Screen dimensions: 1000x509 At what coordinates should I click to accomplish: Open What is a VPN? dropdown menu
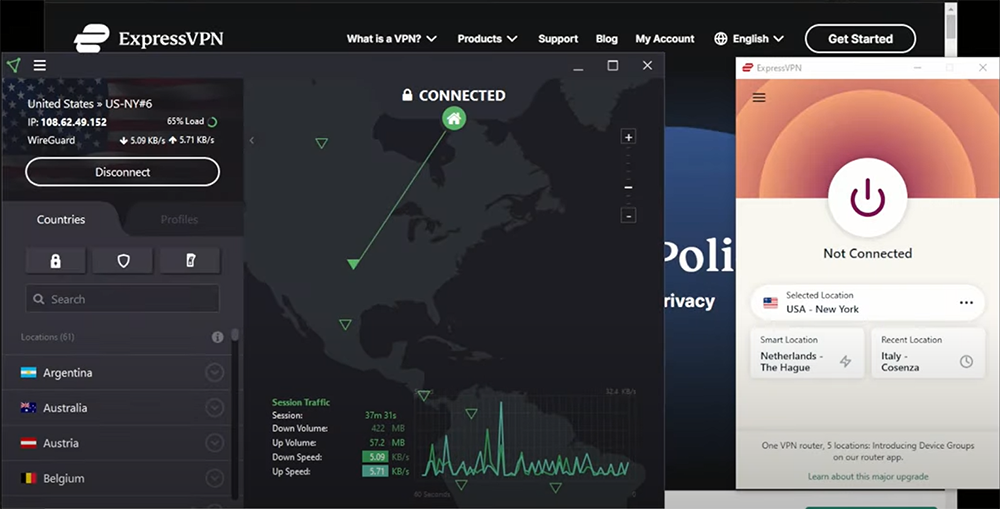point(392,39)
